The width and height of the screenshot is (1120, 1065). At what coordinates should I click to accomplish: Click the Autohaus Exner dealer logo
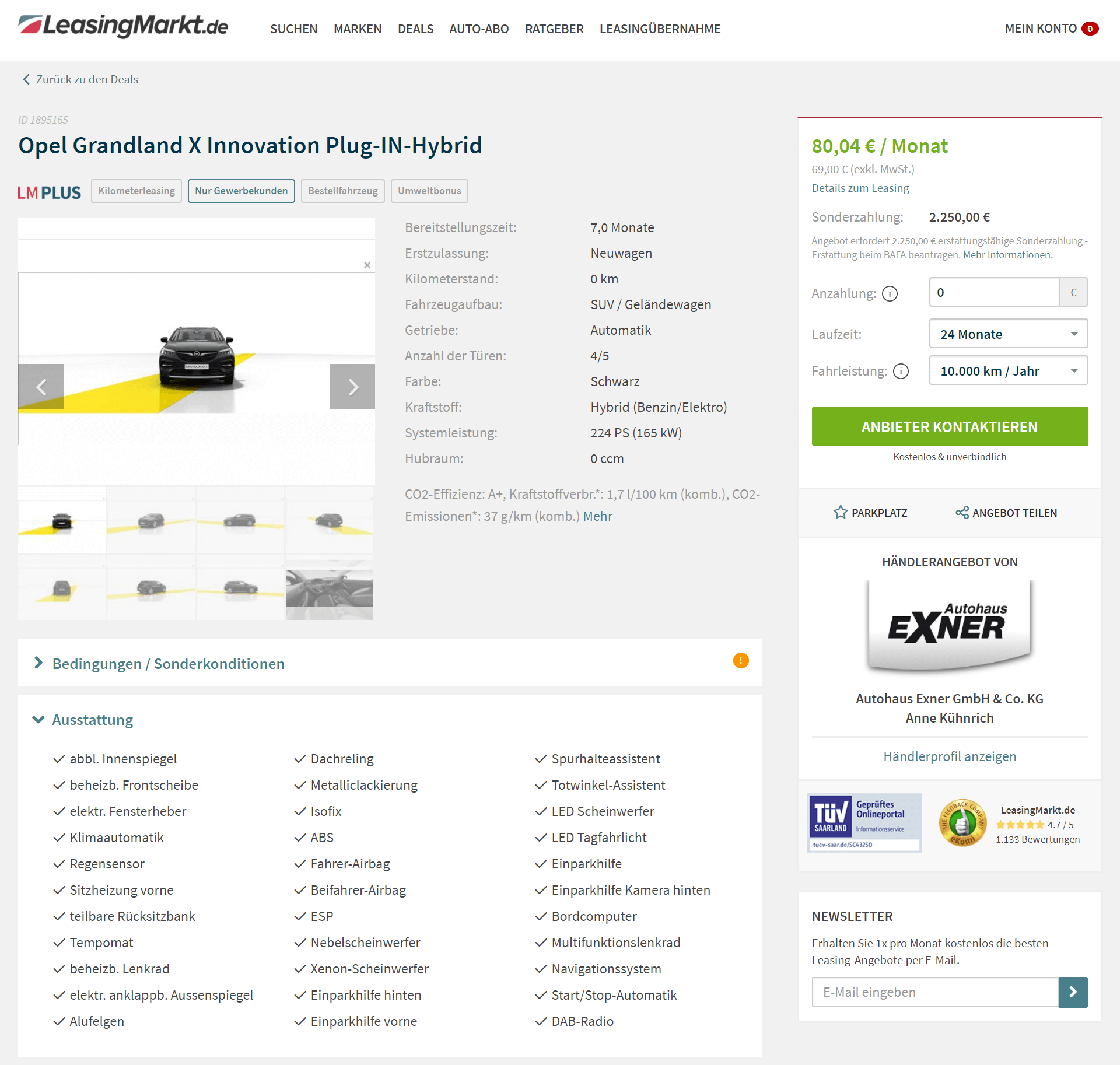click(949, 626)
